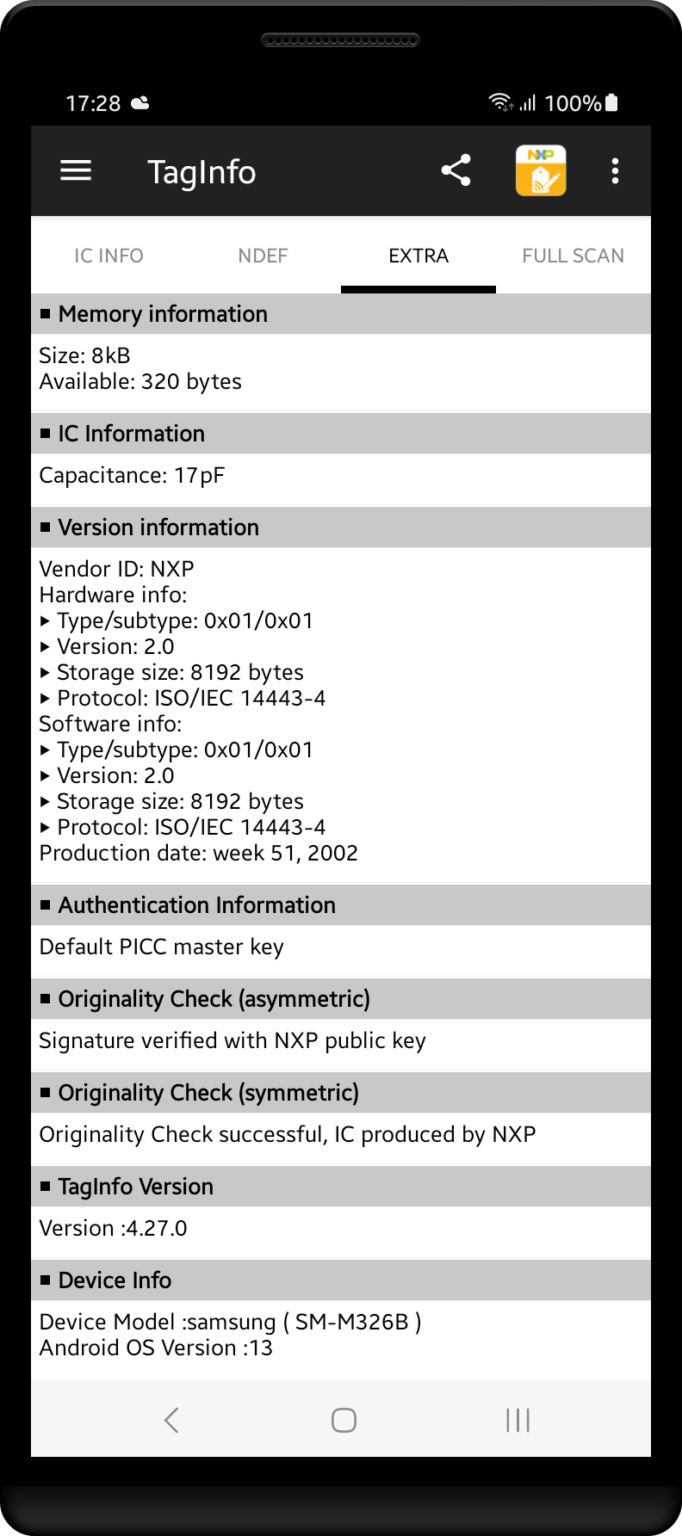This screenshot has height=1536, width=682.
Task: Tap the back navigation button
Action: [170, 1419]
